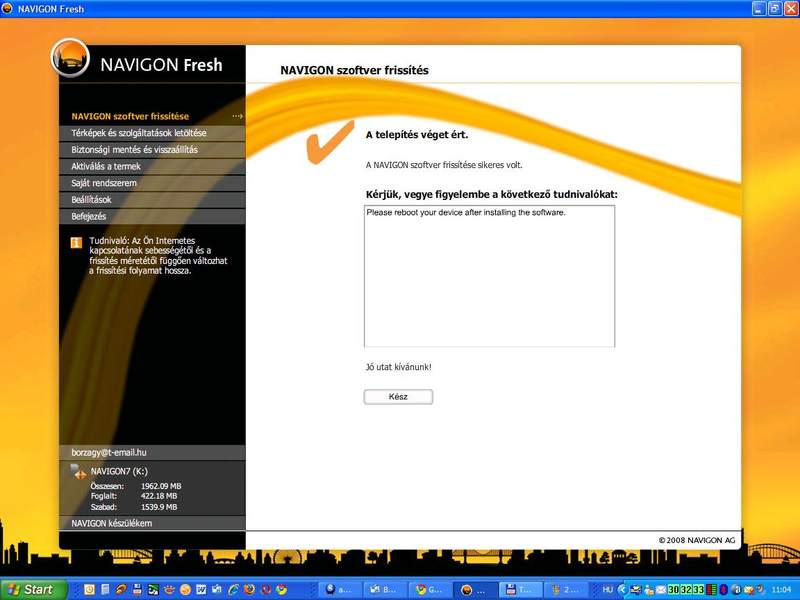Open Beállítások in the sidebar
Viewport: 800px width, 600px height.
[152, 199]
